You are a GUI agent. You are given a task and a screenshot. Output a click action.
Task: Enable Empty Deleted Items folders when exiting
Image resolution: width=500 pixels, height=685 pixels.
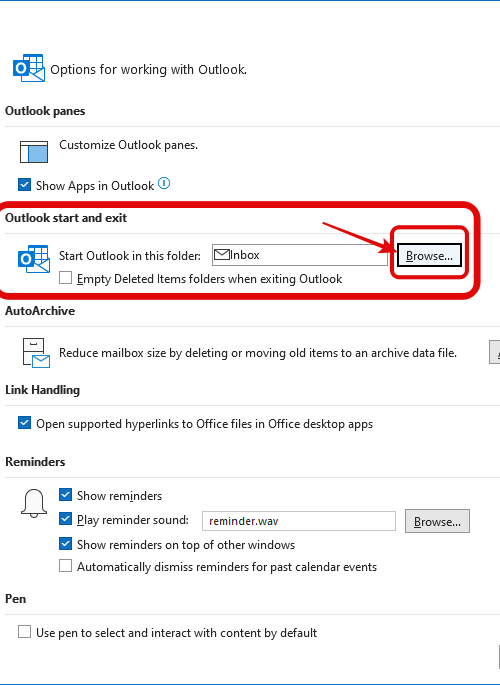point(66,278)
